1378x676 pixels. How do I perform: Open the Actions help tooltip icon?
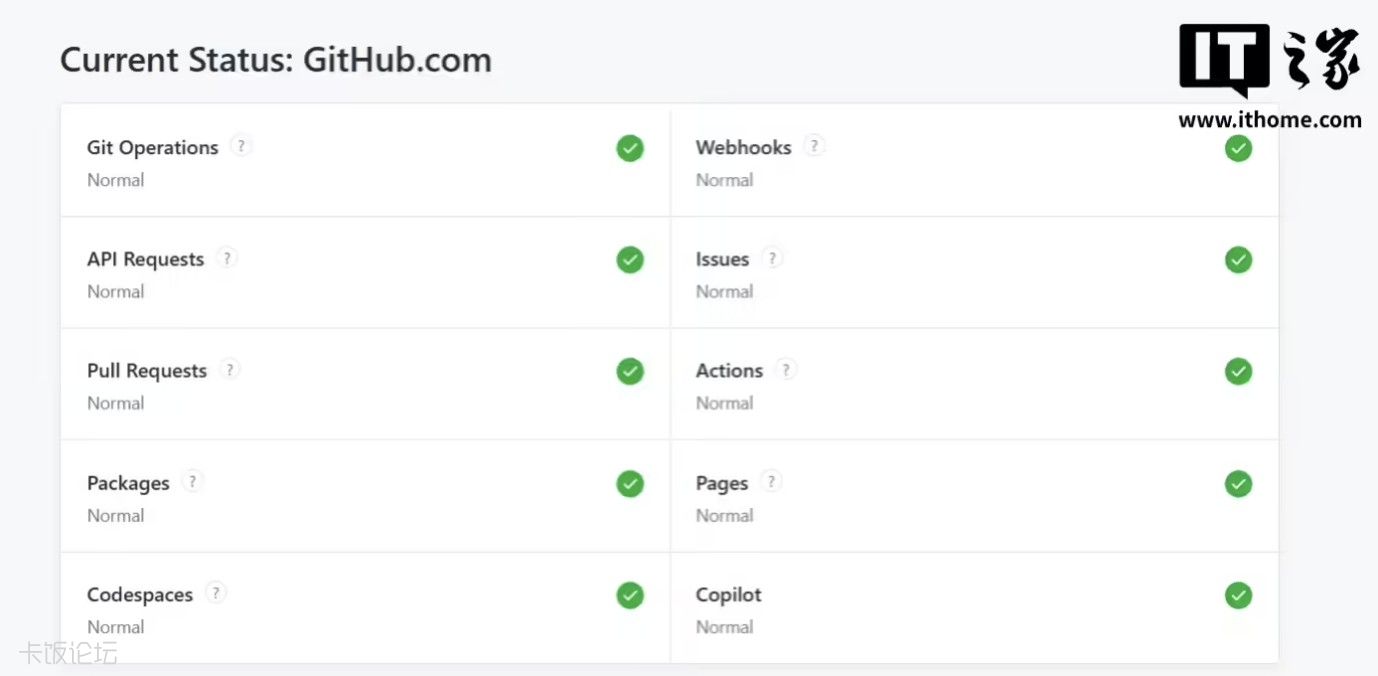tap(786, 369)
